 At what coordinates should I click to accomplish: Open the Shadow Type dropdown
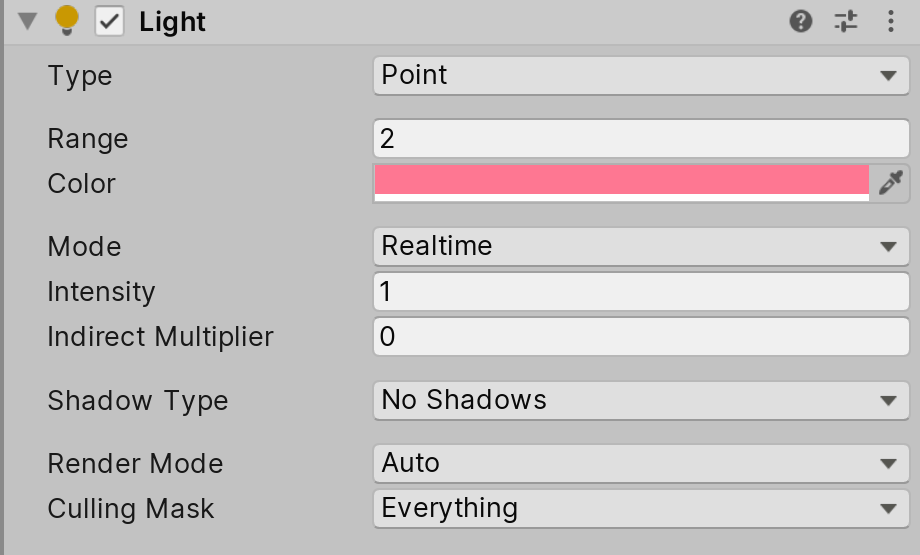(x=641, y=401)
